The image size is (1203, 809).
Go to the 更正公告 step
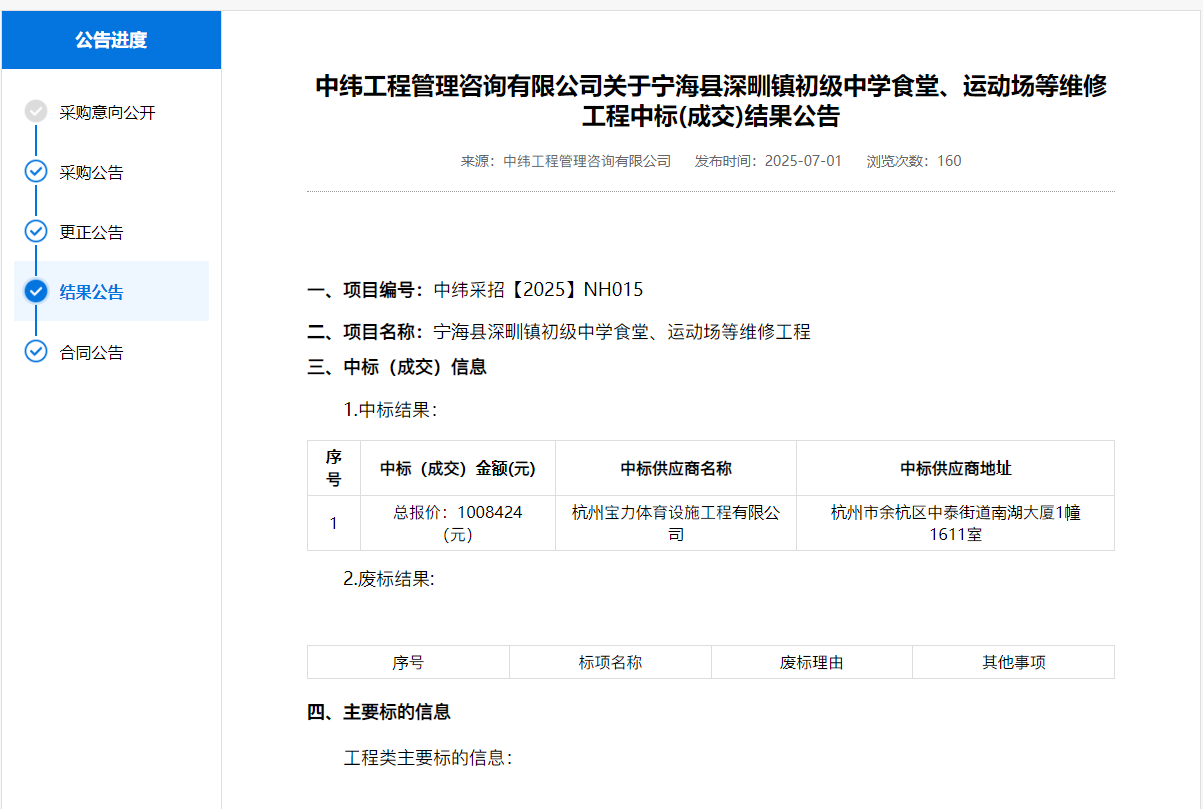pyautogui.click(x=91, y=233)
